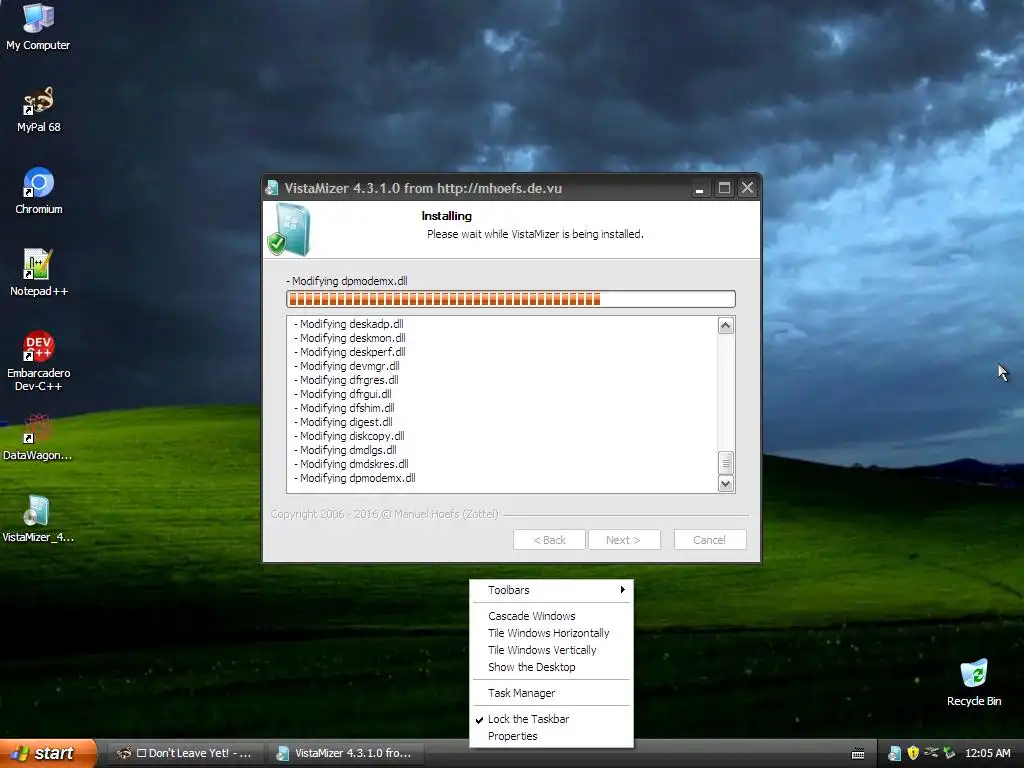Open the yellow security shield tray alert

click(913, 753)
